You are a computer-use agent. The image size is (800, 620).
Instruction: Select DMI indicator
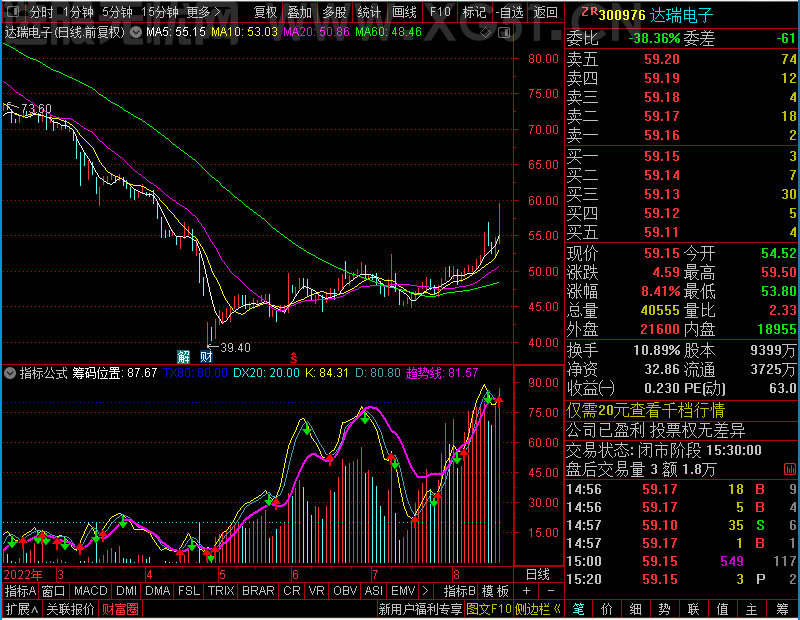tap(126, 591)
